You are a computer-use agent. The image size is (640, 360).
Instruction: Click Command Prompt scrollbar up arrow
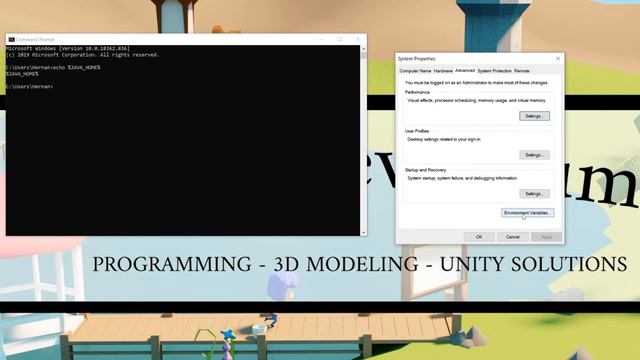(x=363, y=49)
